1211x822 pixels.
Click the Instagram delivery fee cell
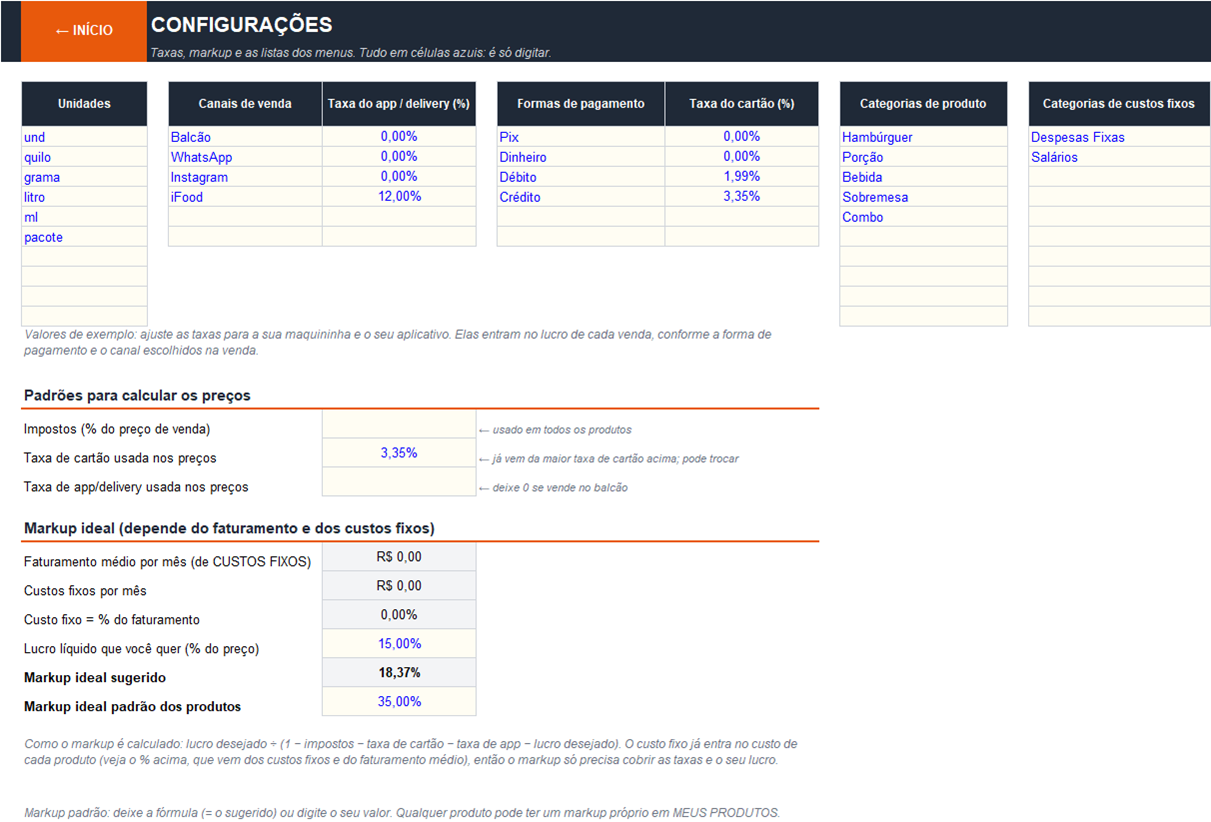pyautogui.click(x=399, y=177)
